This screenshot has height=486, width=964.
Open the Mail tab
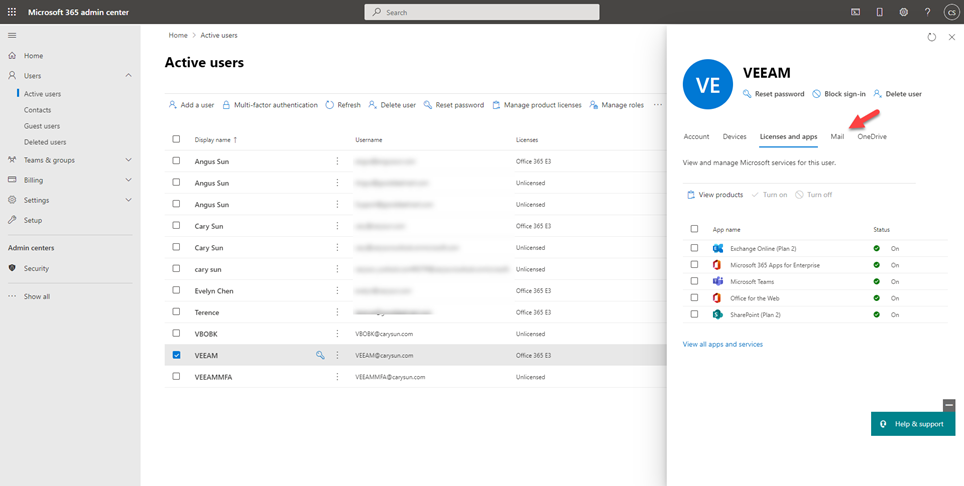(837, 136)
